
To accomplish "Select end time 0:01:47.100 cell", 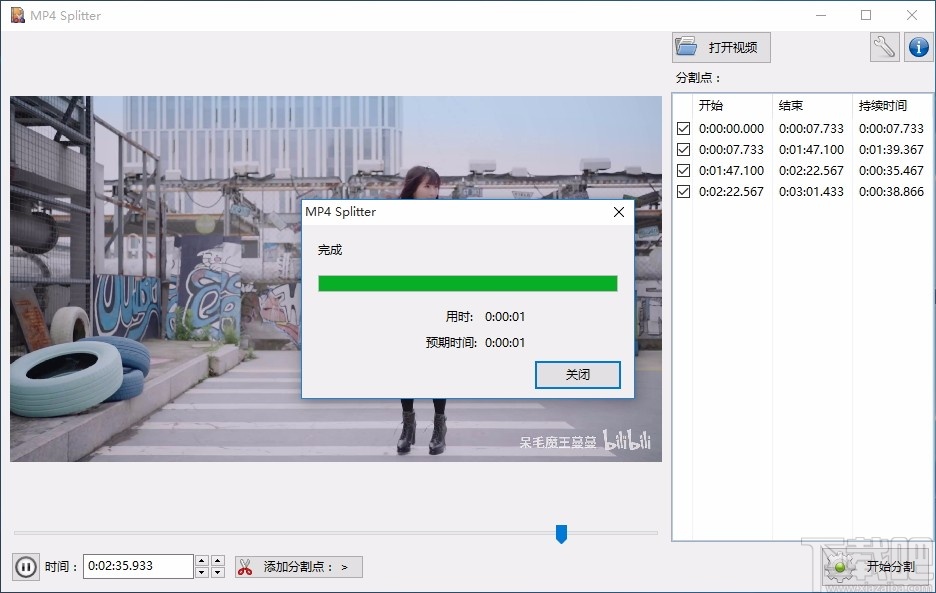I will [x=811, y=149].
